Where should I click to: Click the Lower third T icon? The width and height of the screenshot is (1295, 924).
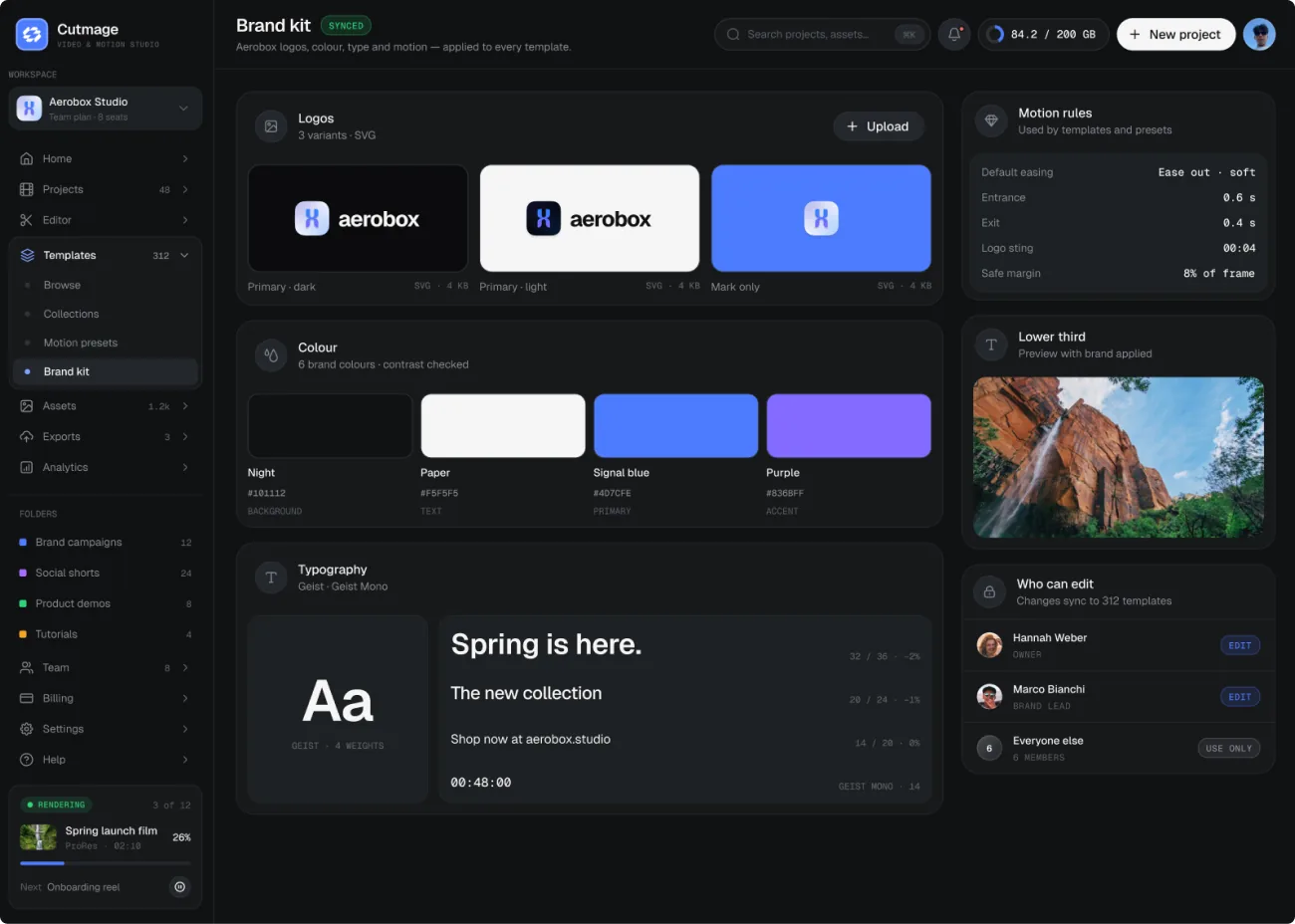pyautogui.click(x=991, y=345)
